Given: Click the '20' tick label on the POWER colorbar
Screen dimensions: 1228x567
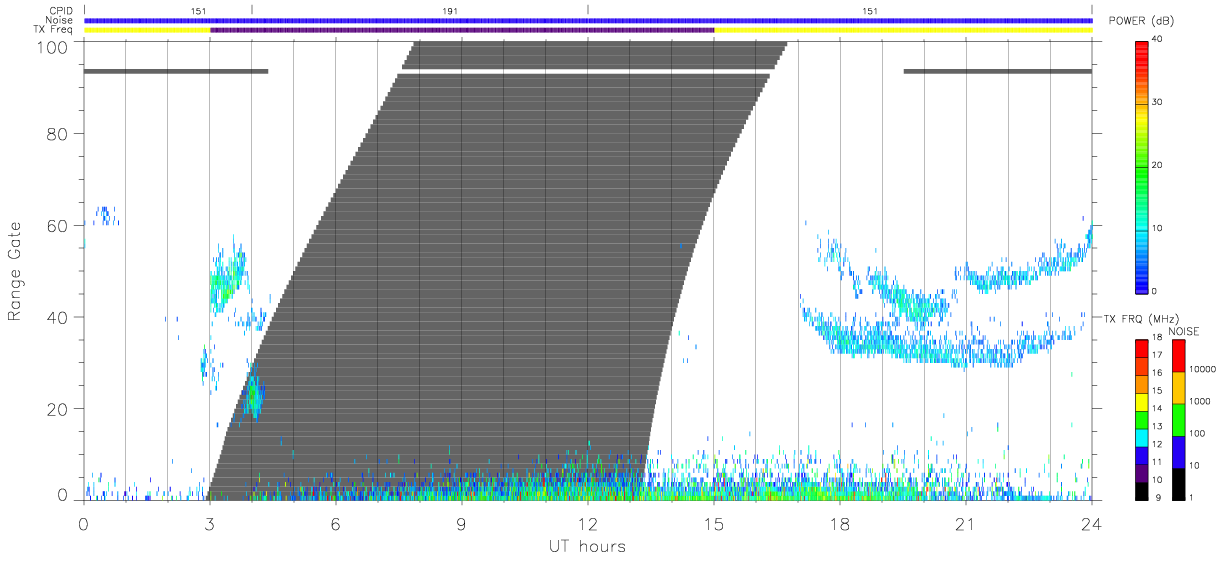Looking at the screenshot, I should click(x=1158, y=165).
